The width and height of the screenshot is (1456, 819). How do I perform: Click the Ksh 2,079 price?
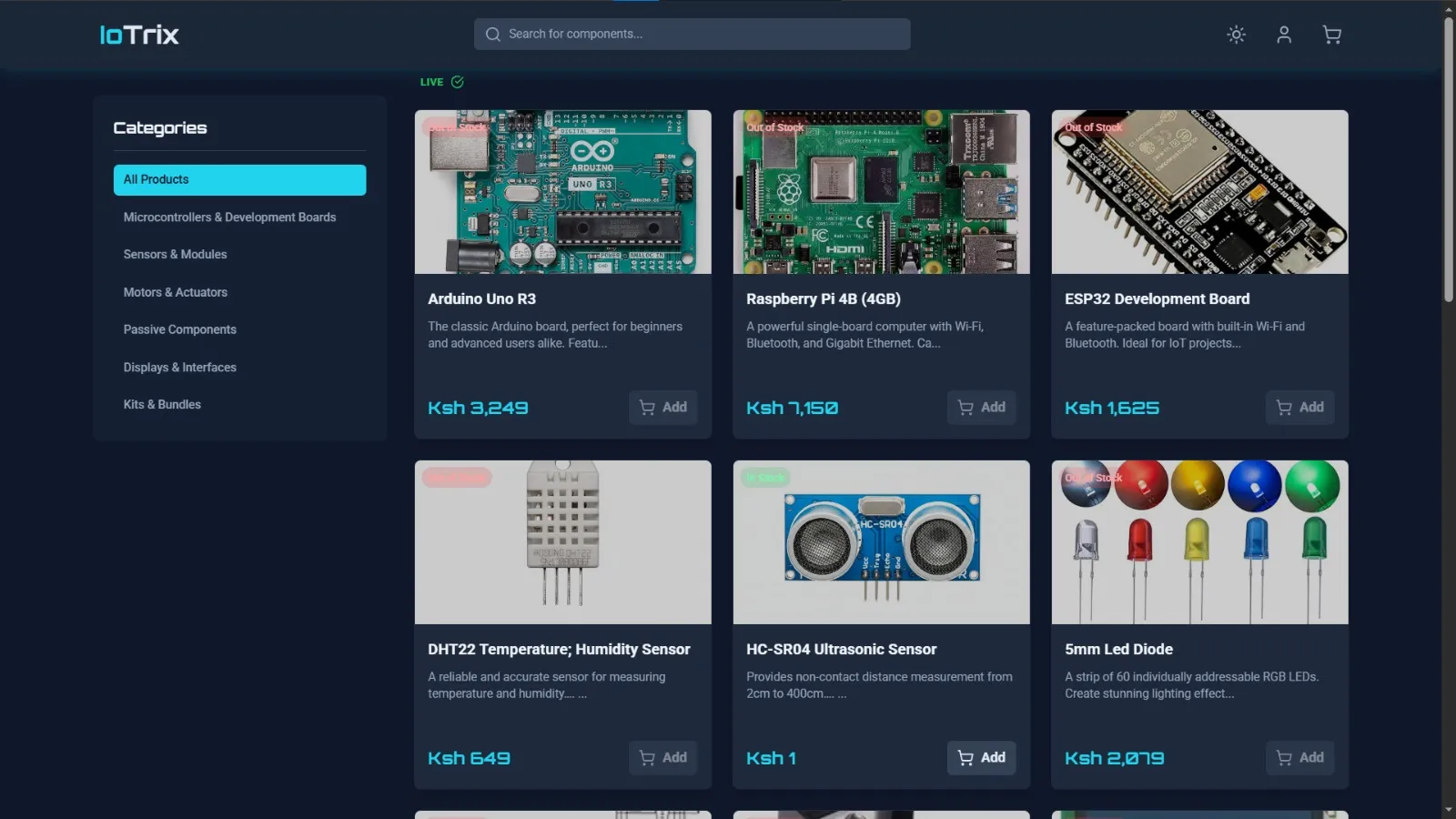pyautogui.click(x=1115, y=758)
